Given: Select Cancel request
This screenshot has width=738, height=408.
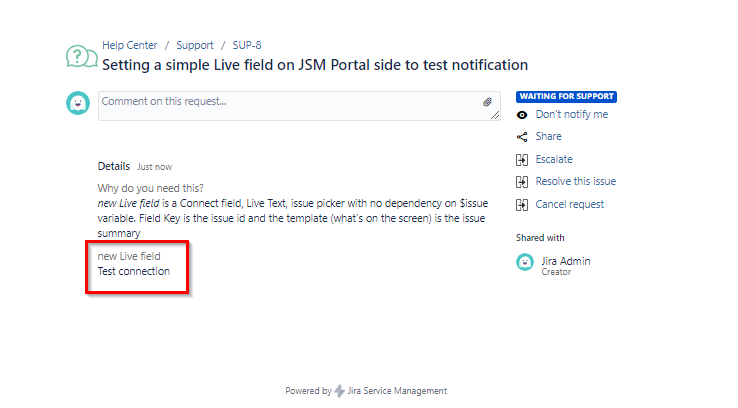Looking at the screenshot, I should coord(569,205).
